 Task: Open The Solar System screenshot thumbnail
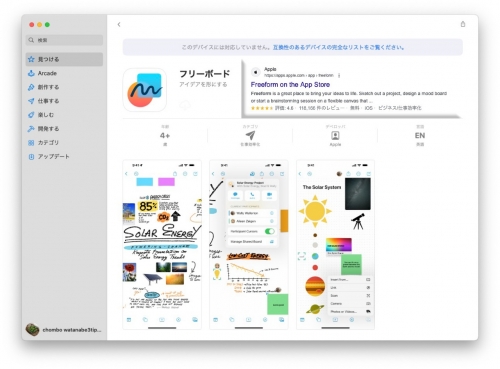pyautogui.click(x=335, y=245)
